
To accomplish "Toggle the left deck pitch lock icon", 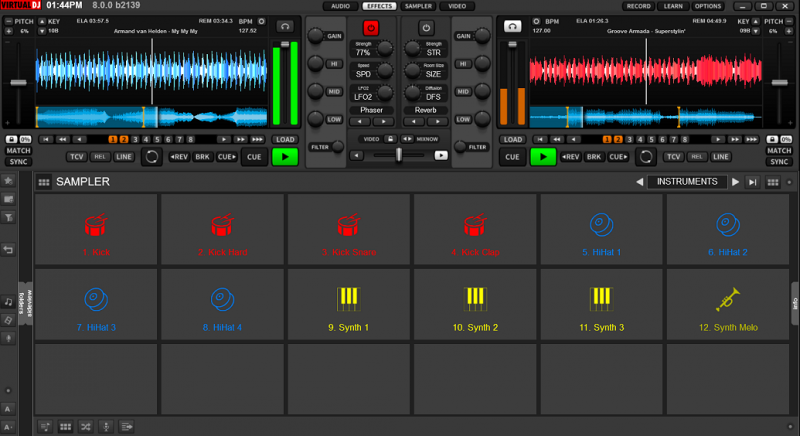I will (11, 139).
